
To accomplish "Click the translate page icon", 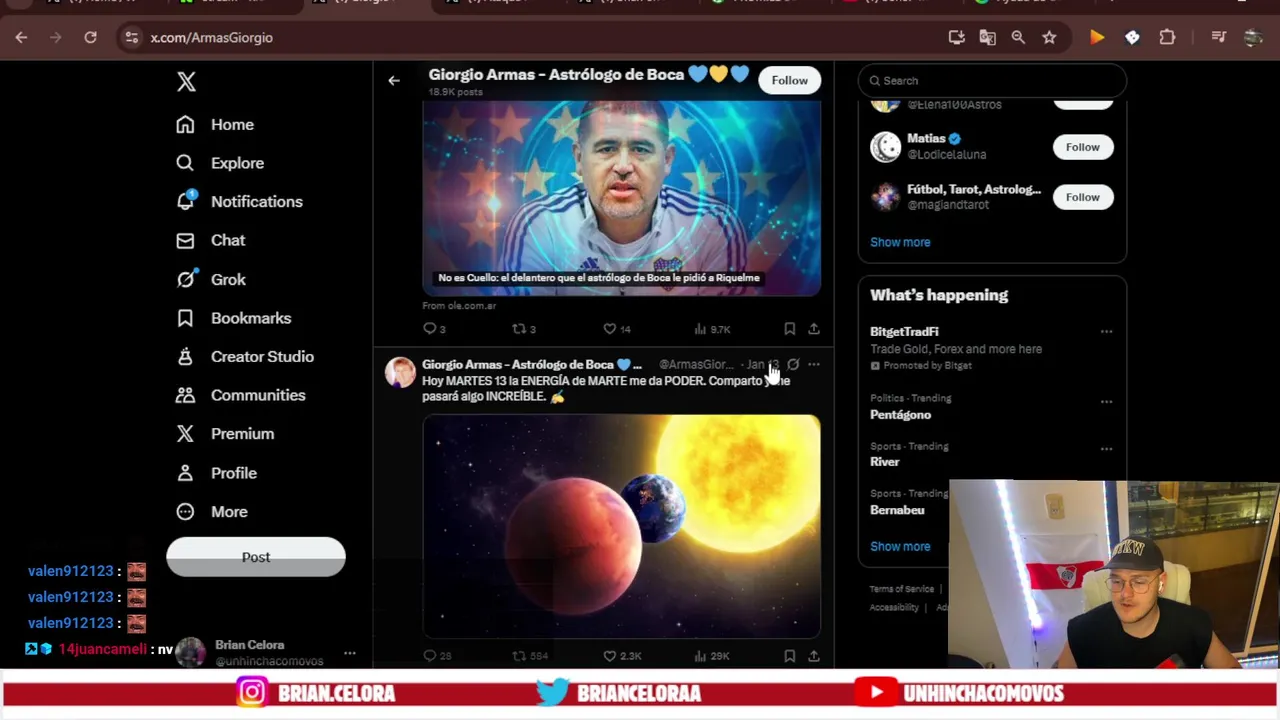I will click(x=987, y=38).
